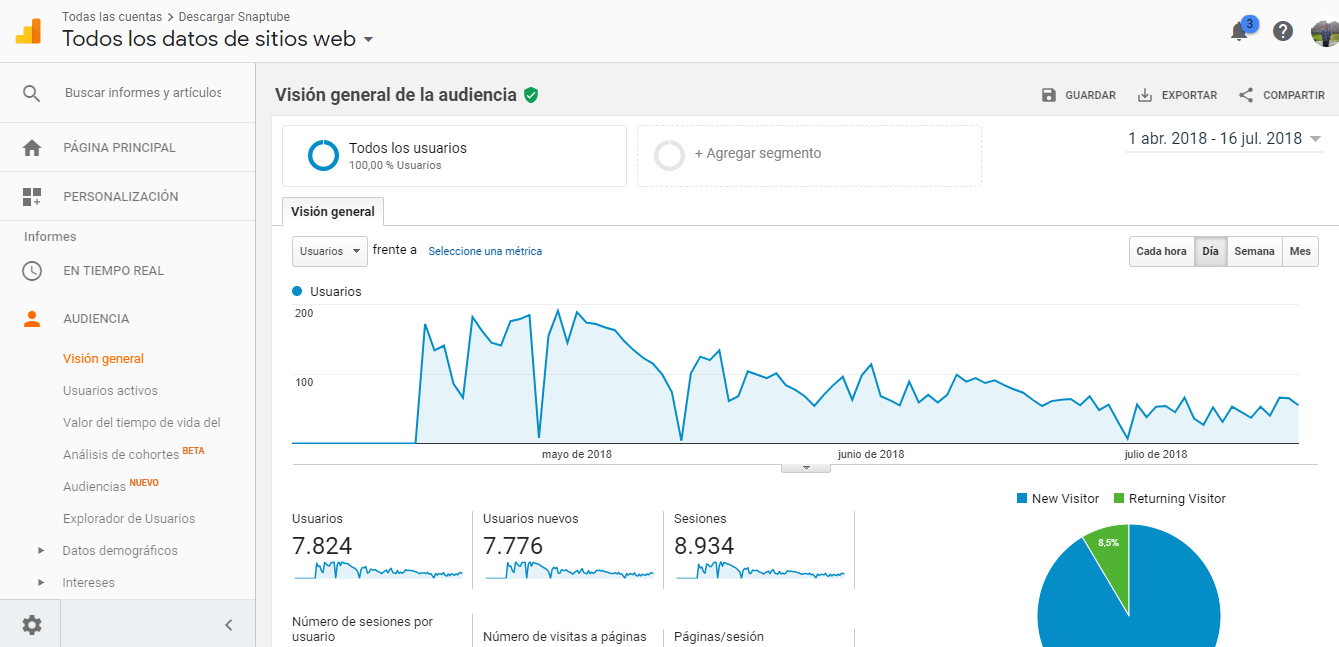Select the Día granularity

(x=1210, y=252)
